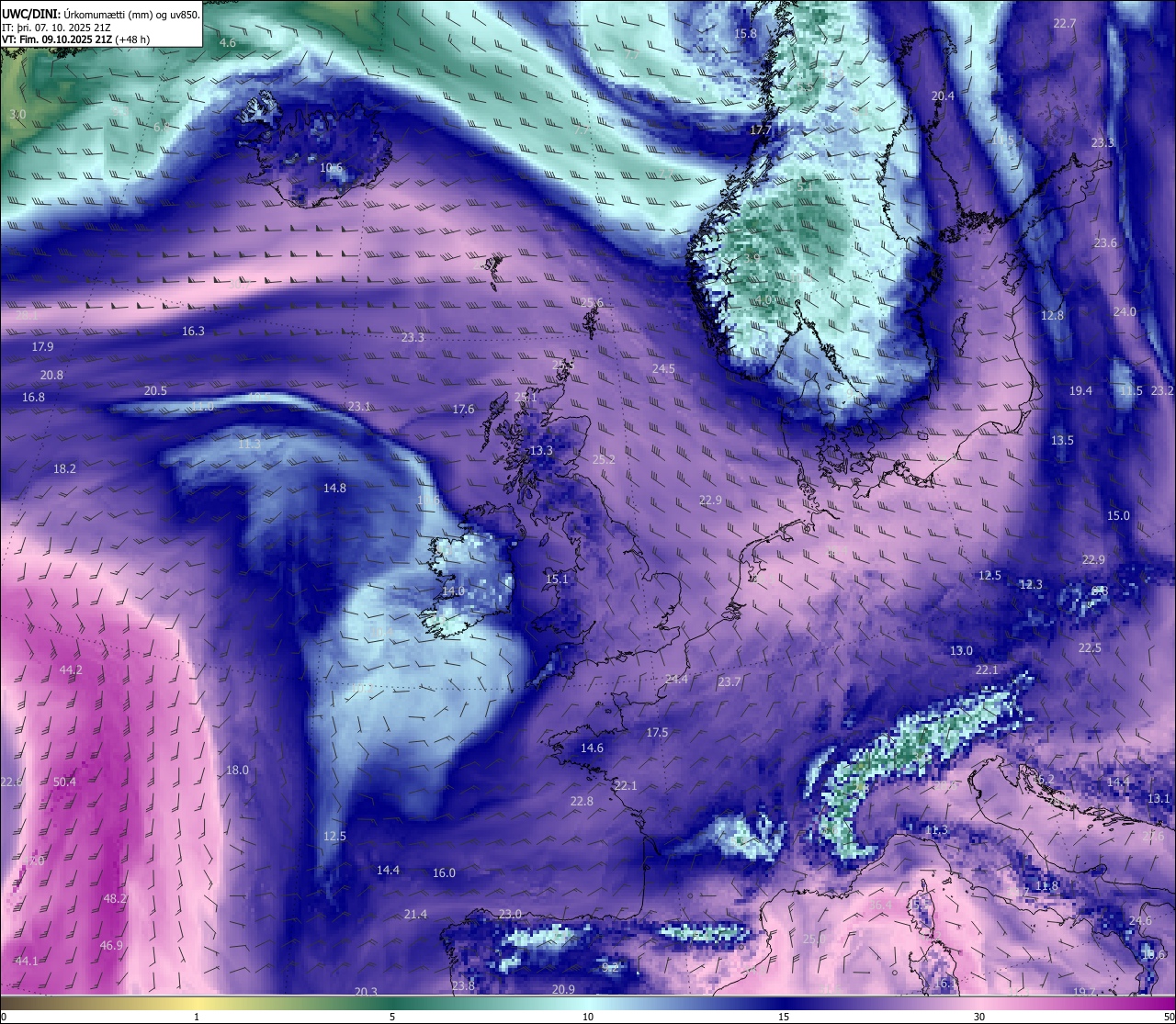Click the '1' tick label on color bar
The width and height of the screenshot is (1176, 1024).
click(197, 1017)
